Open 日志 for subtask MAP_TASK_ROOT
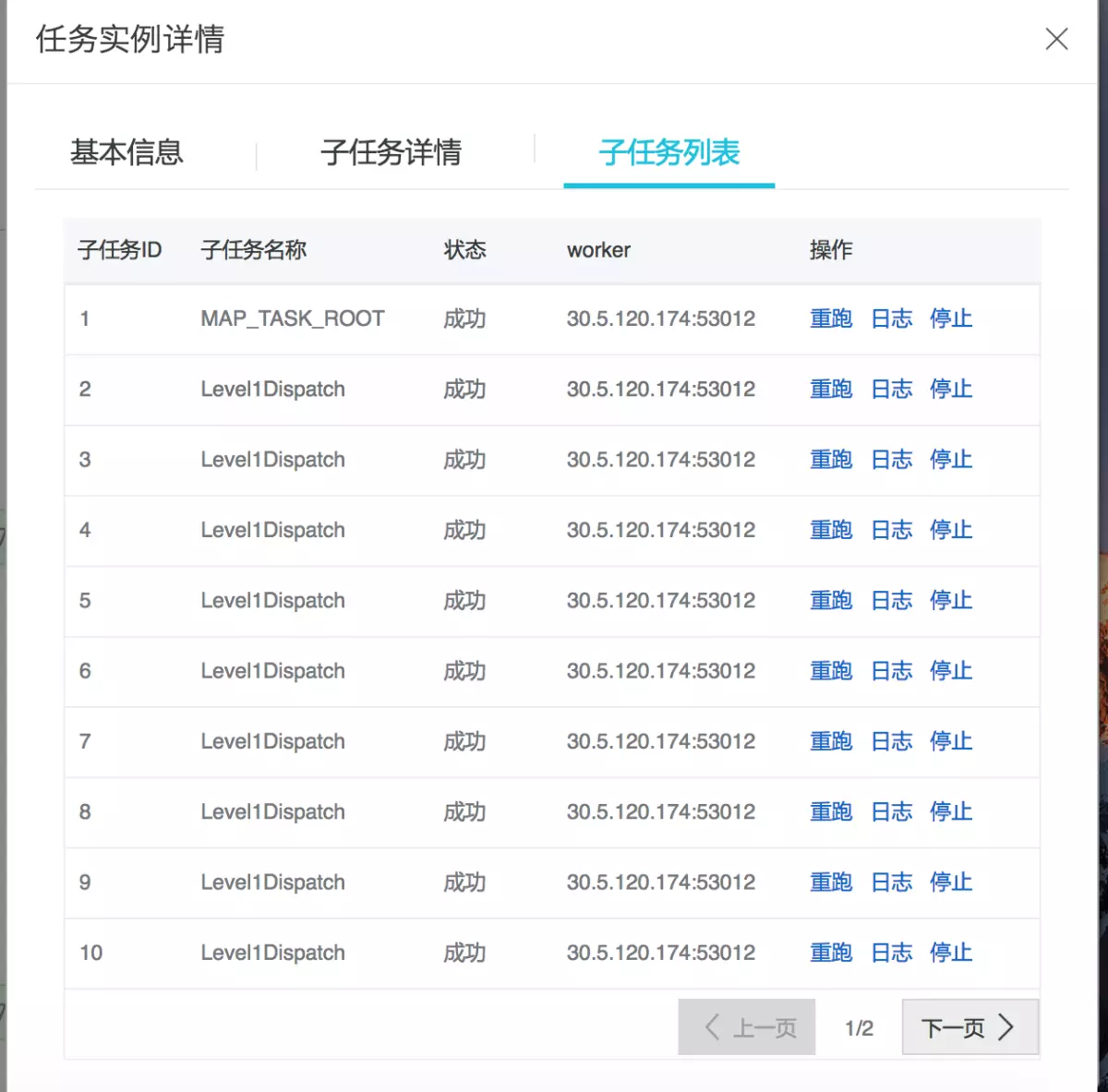1108x1092 pixels. 890,318
